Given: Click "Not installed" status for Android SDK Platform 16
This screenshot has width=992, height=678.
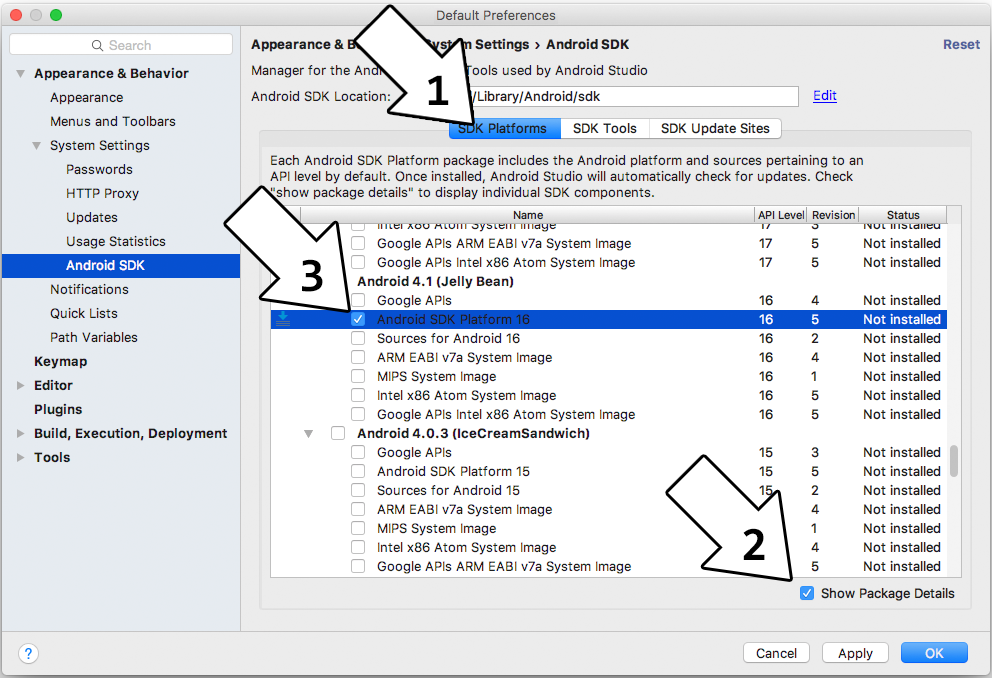Looking at the screenshot, I should coord(902,319).
